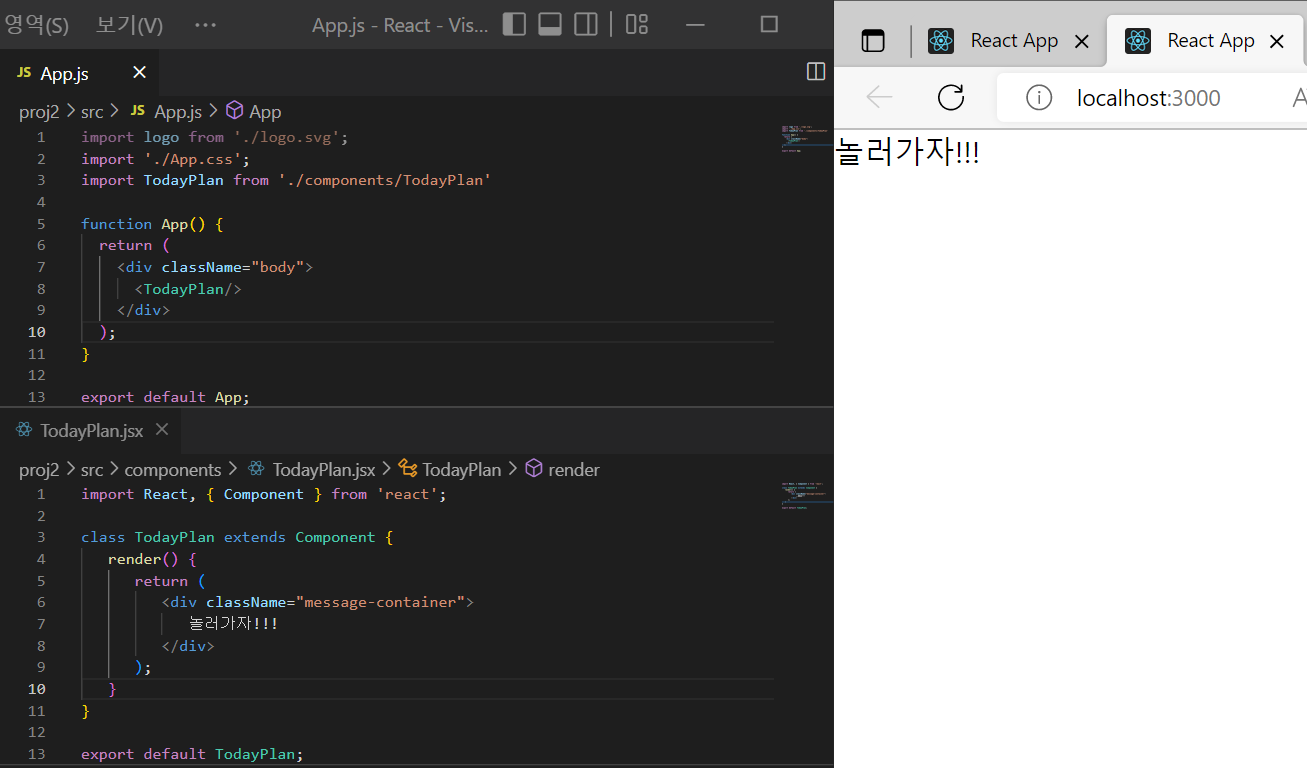The image size is (1307, 768).
Task: Click the cube symbol icon before App breadcrumb
Action: click(235, 111)
